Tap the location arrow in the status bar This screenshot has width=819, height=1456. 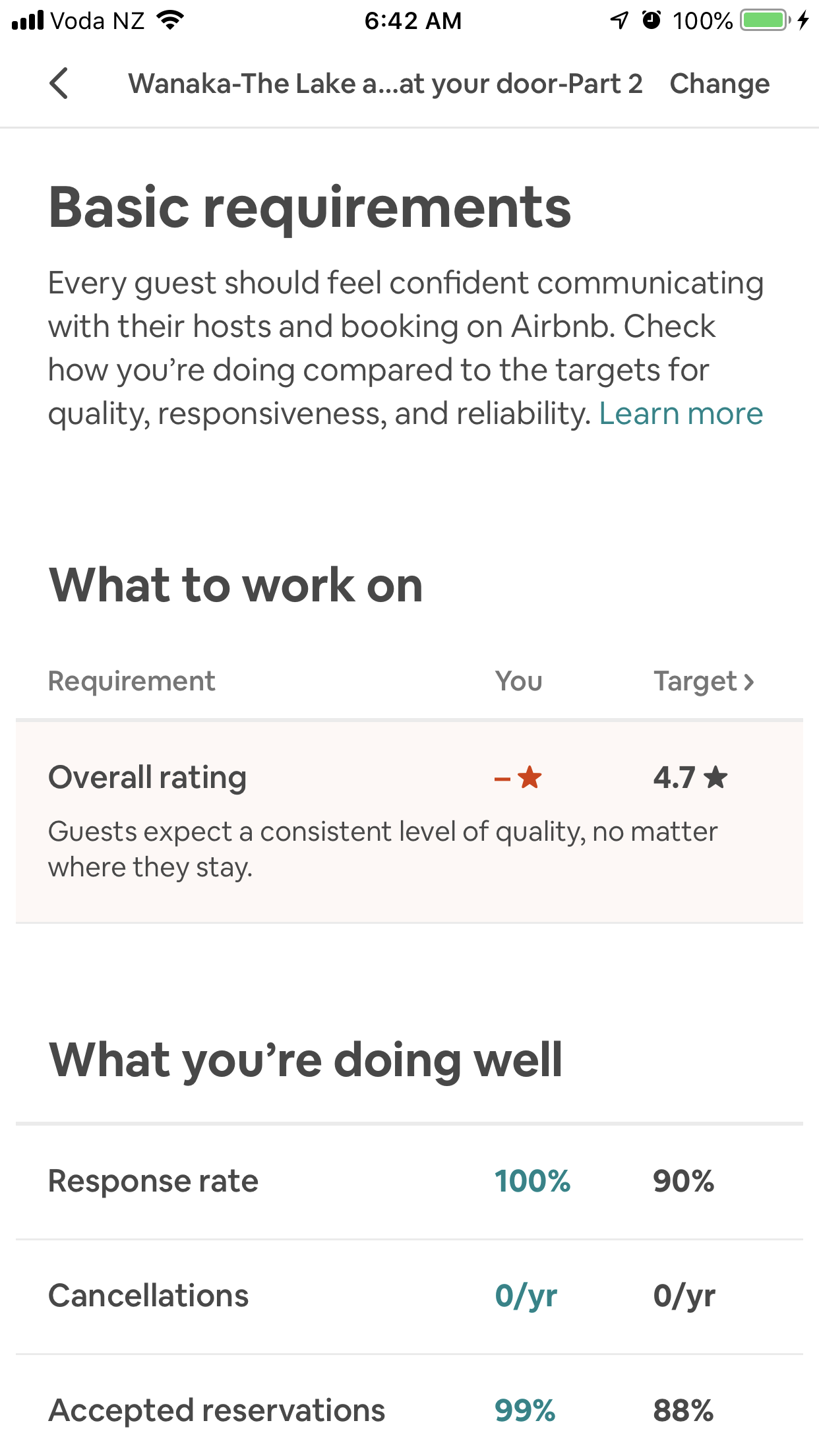click(x=618, y=20)
